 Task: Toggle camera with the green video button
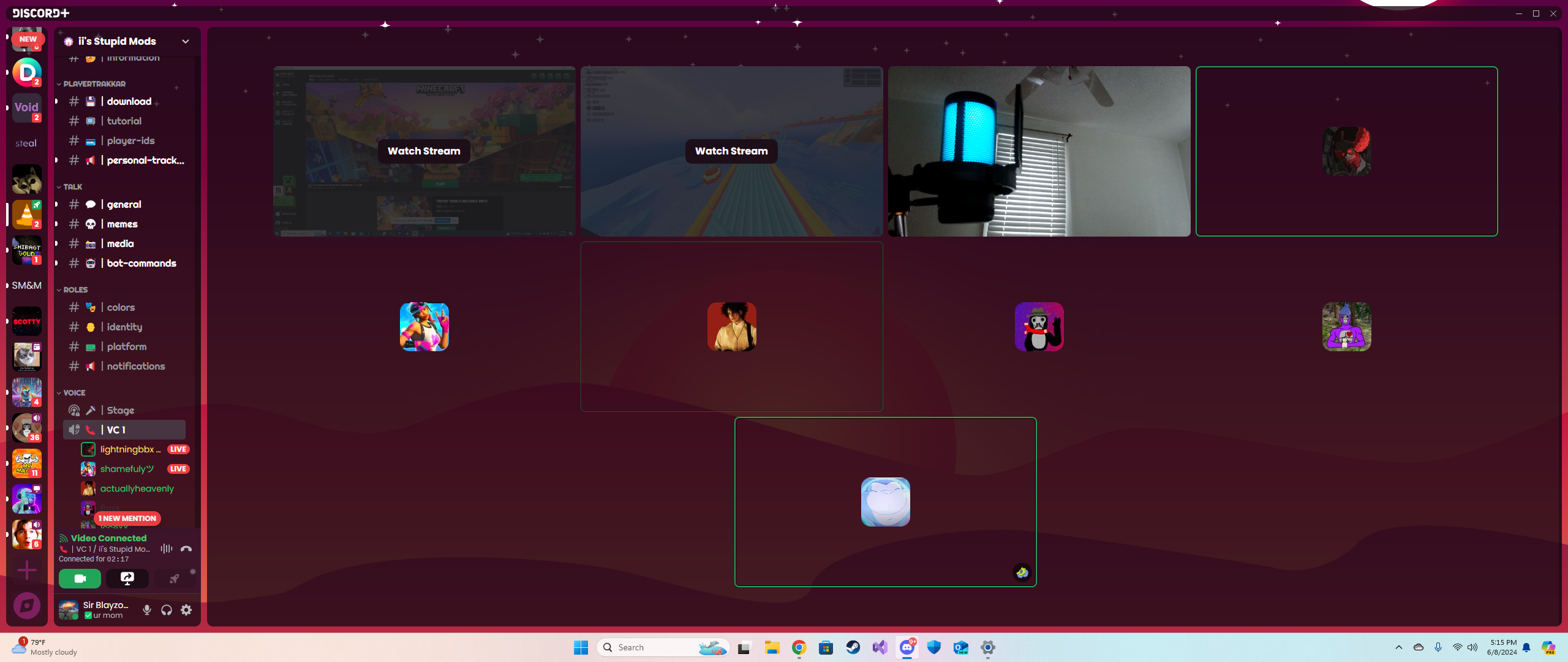pyautogui.click(x=80, y=578)
